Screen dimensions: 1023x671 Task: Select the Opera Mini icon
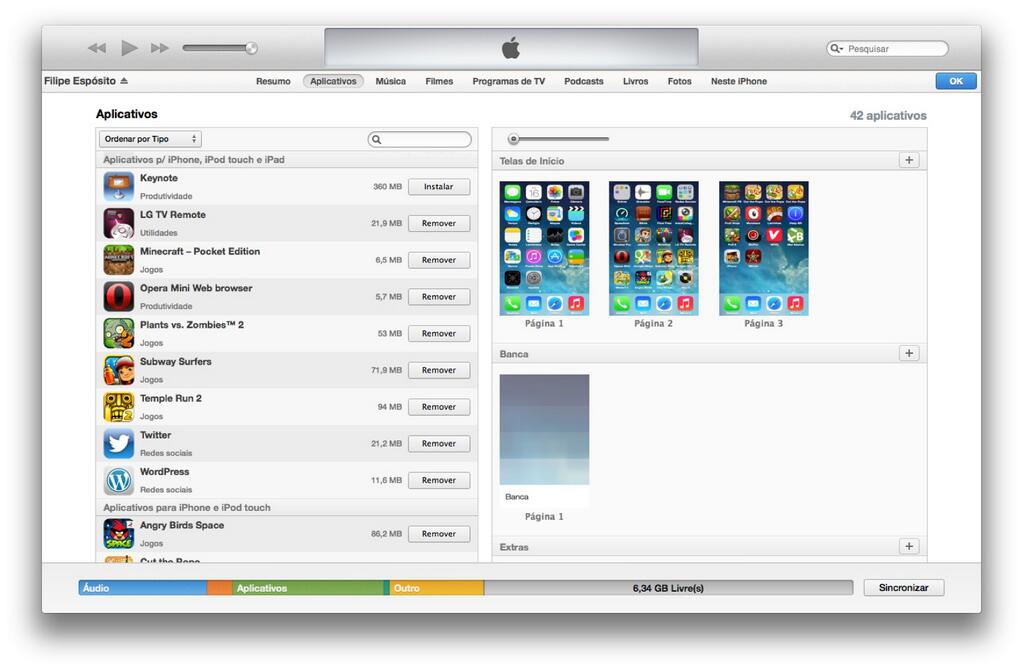(119, 296)
